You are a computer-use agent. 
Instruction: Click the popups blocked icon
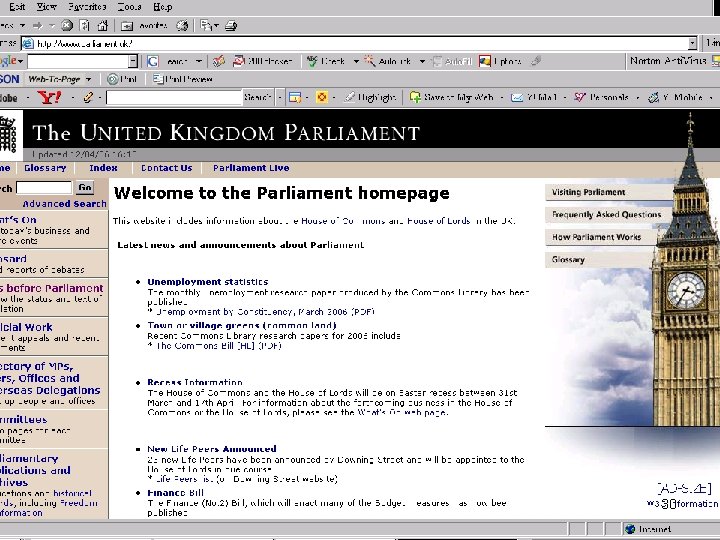tap(238, 61)
